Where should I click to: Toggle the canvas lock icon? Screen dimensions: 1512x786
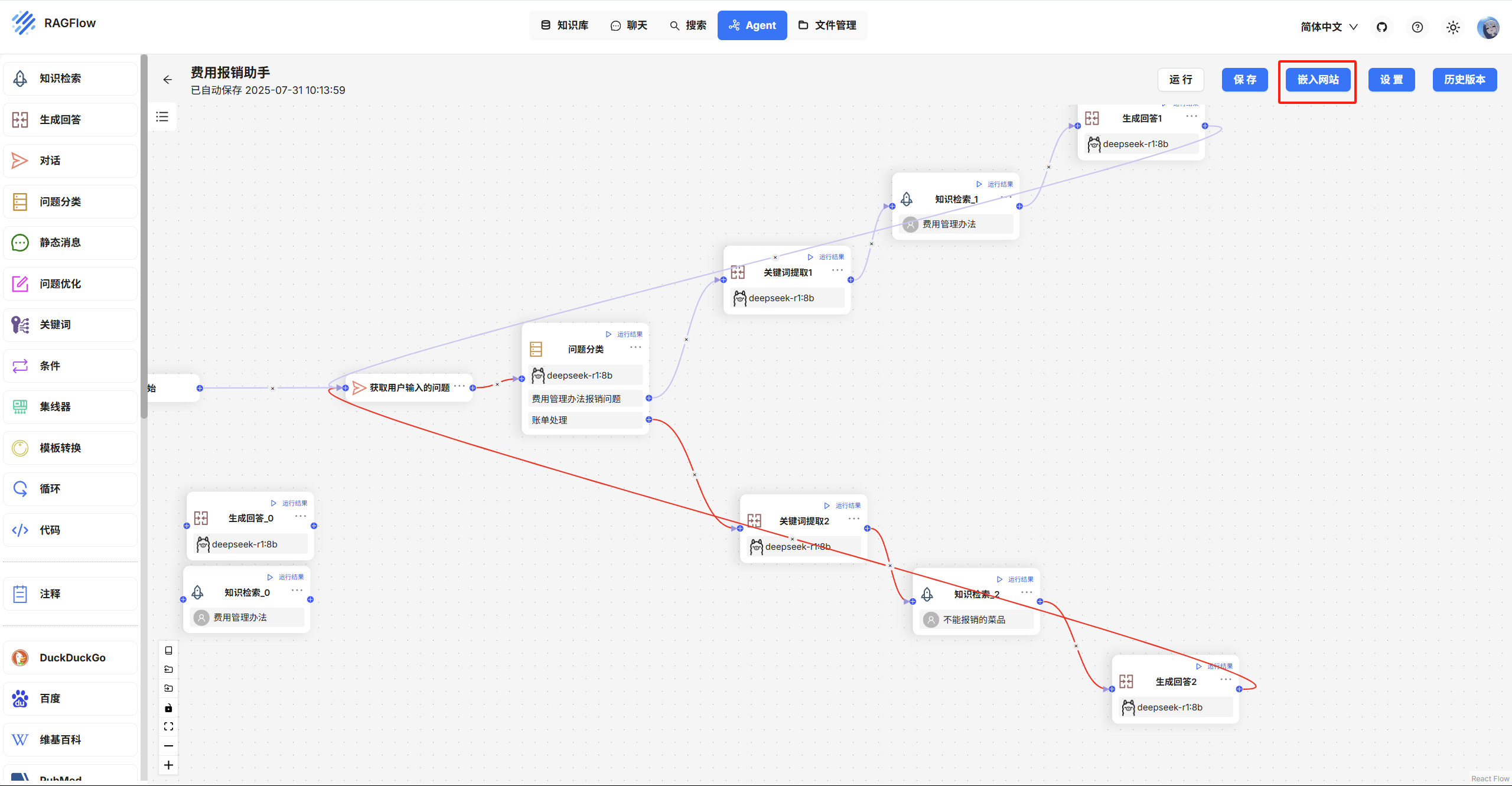click(x=168, y=707)
